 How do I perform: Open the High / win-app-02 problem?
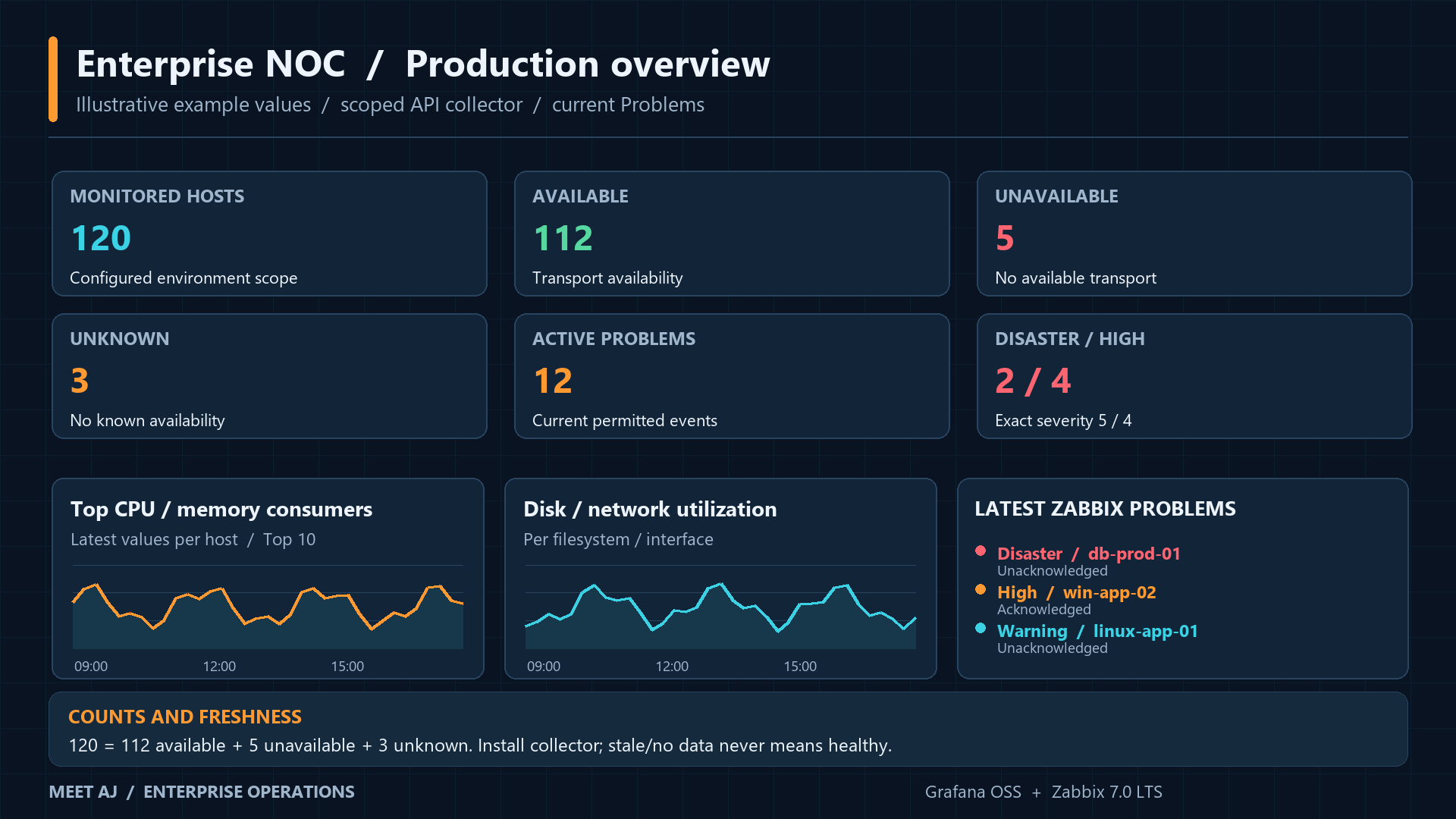pos(1077,592)
